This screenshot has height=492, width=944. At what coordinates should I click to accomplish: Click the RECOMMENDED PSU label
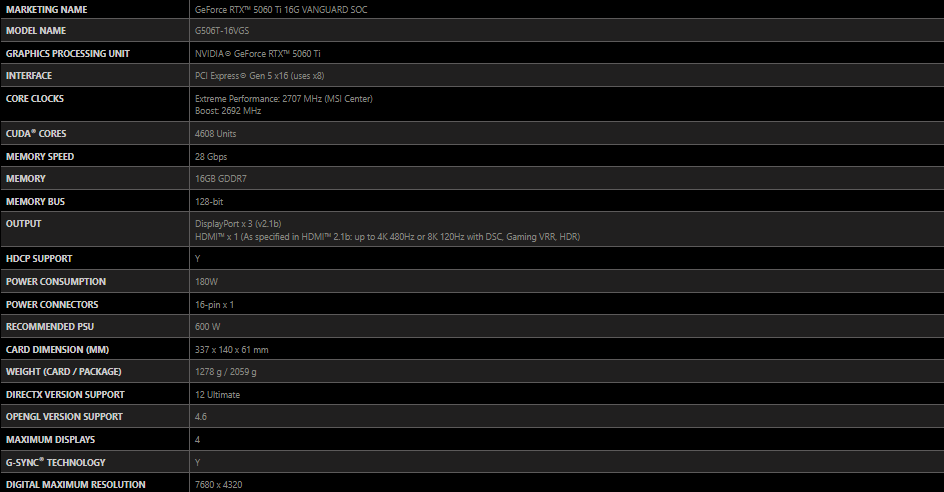click(x=50, y=327)
